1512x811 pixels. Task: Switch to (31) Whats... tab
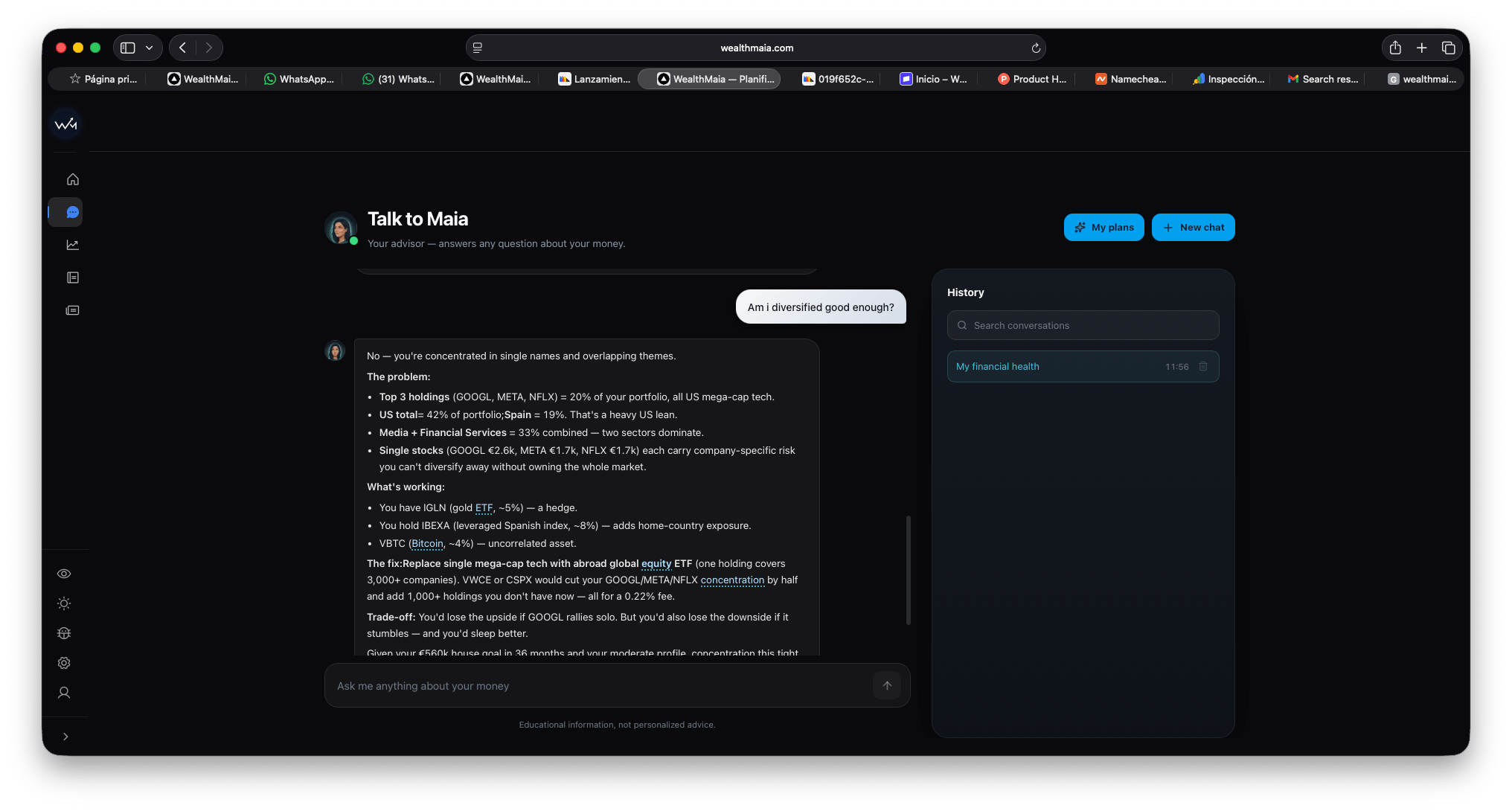click(397, 79)
